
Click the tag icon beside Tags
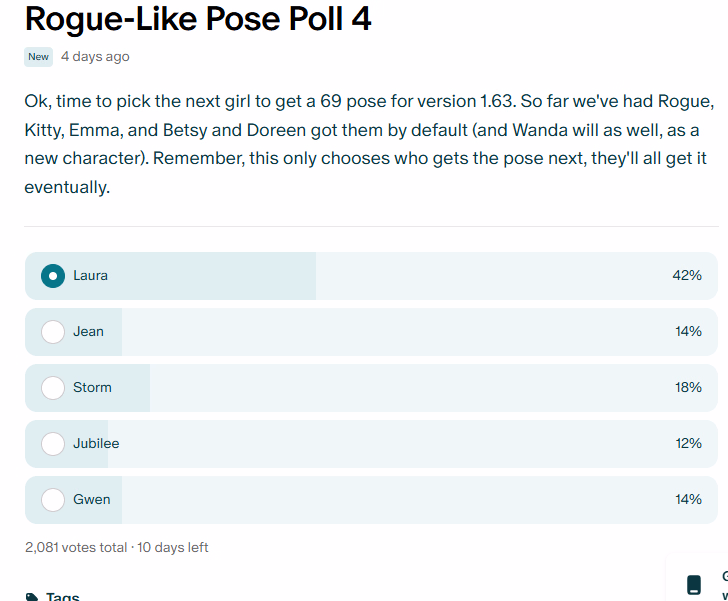32,597
